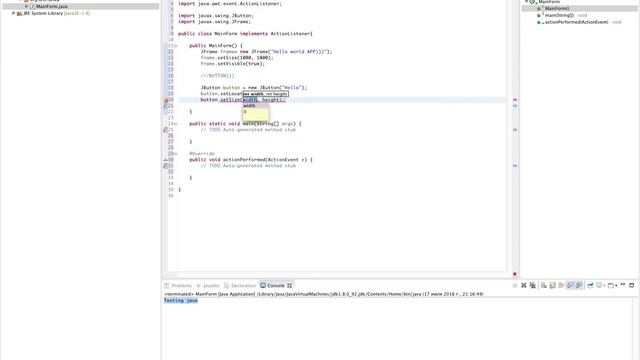The height and width of the screenshot is (360, 640).
Task: Click the TODO task marker on line 31
Action: 166,166
